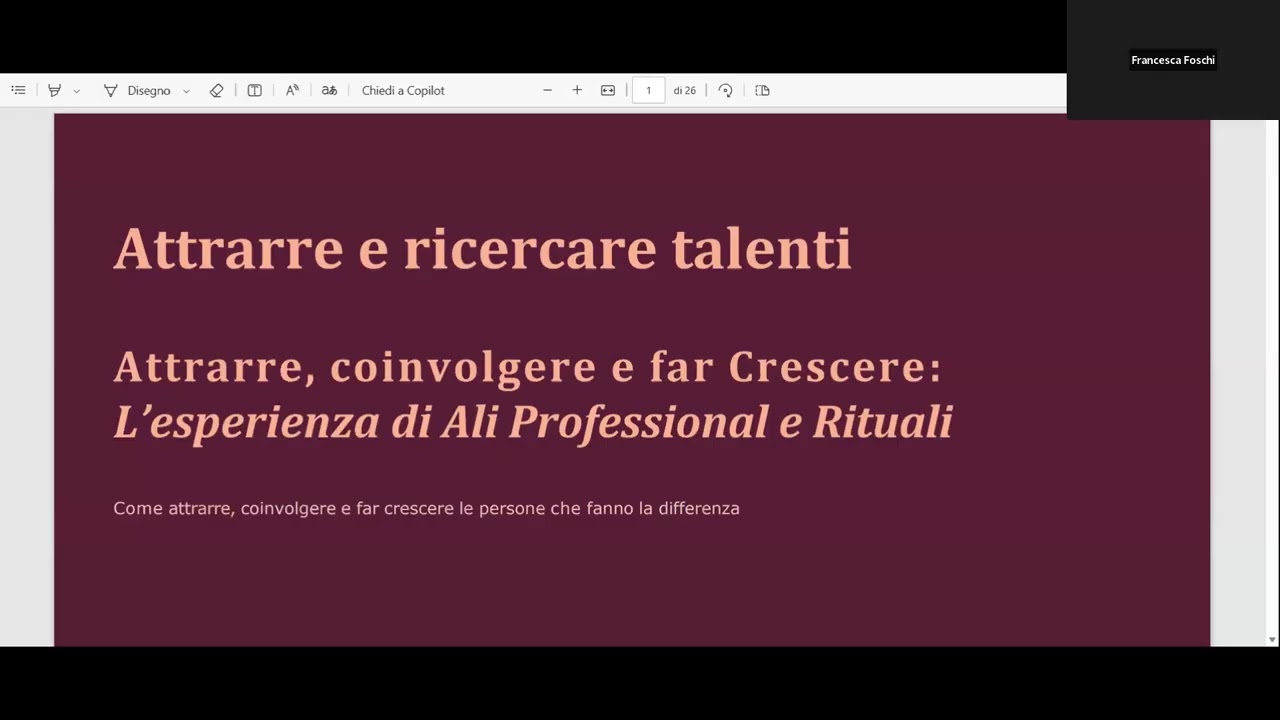Zoom in with the plus icon

[577, 90]
